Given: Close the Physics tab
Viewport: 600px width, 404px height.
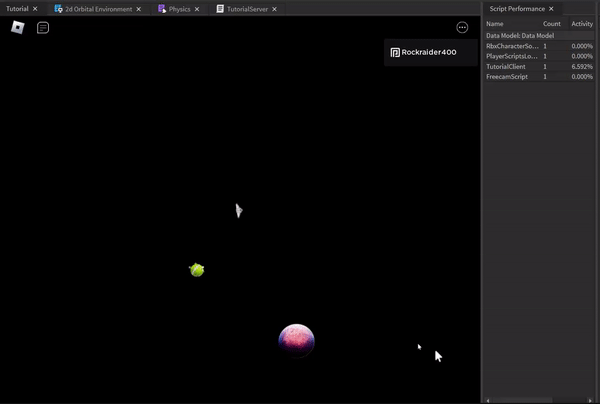Looking at the screenshot, I should coord(197,9).
